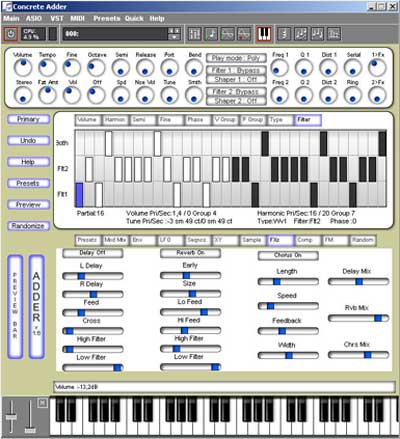This screenshot has width=400, height=439.
Task: Click the toolbar icon right of the piano keyboard
Action: pos(284,34)
